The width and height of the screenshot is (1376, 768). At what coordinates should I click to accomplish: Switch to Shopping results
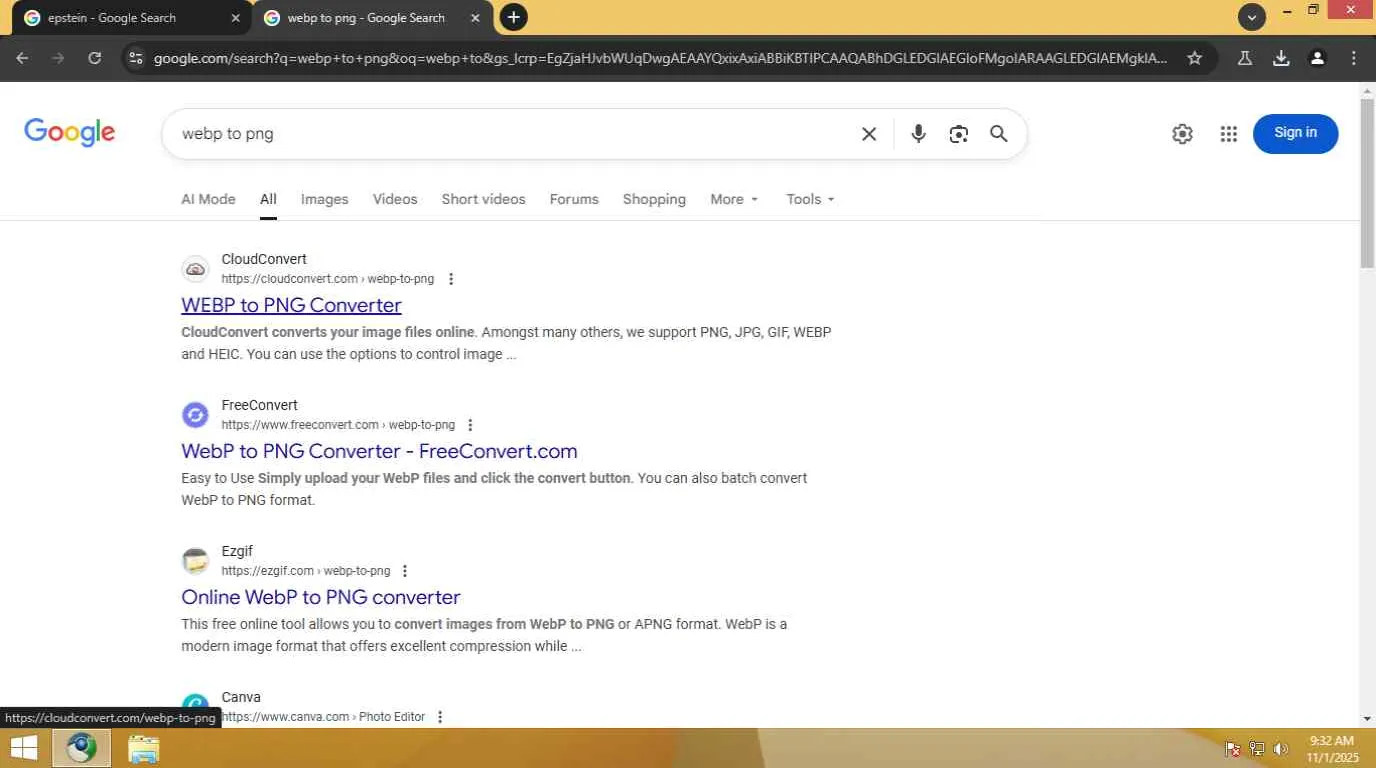tap(654, 199)
